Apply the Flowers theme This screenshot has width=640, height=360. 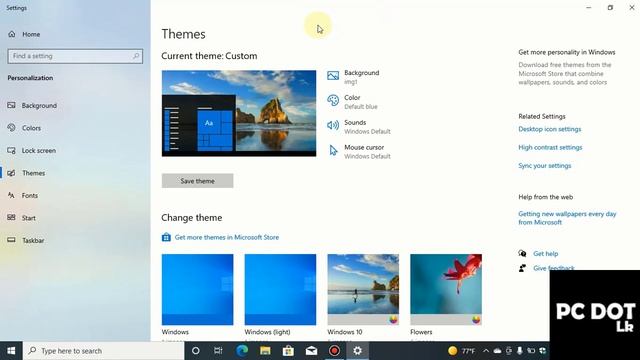(446, 289)
